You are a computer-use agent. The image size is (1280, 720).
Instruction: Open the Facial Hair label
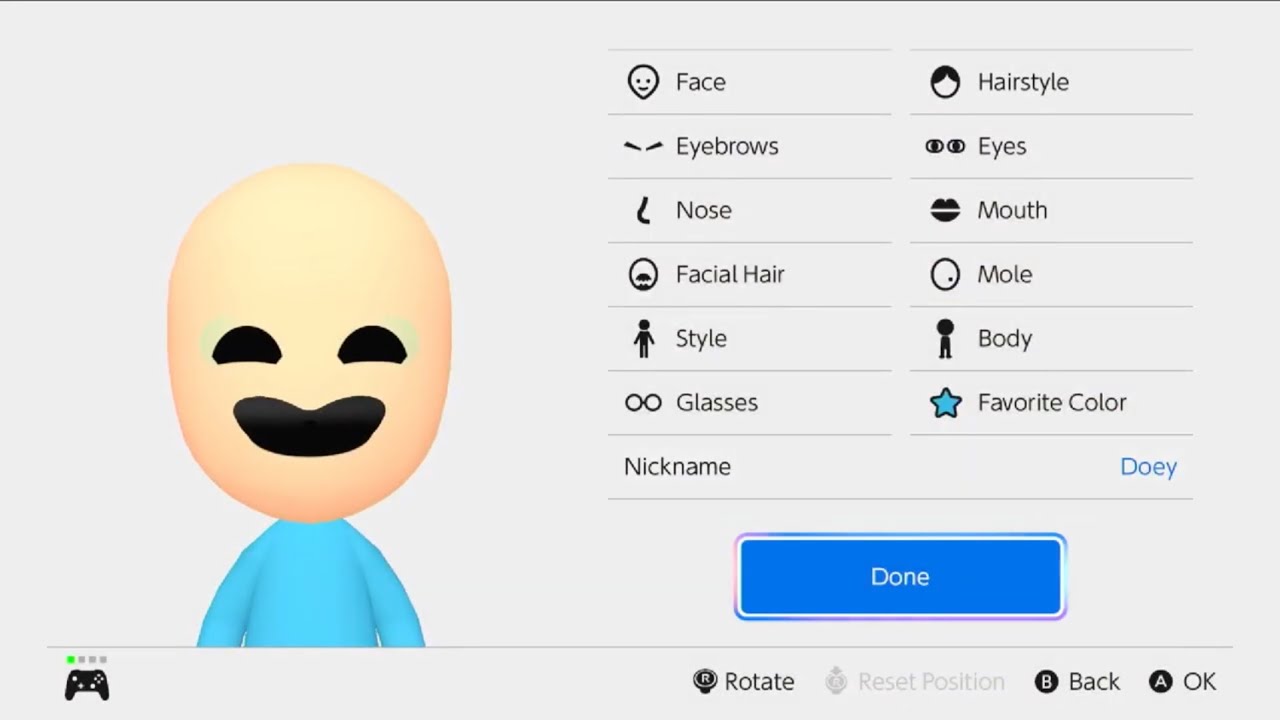point(730,274)
